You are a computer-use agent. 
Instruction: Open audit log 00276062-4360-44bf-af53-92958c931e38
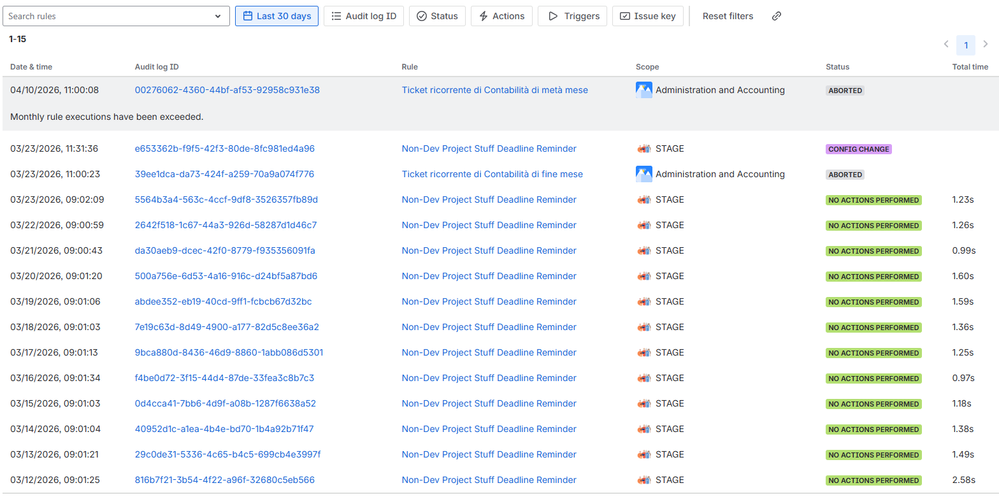[x=227, y=90]
